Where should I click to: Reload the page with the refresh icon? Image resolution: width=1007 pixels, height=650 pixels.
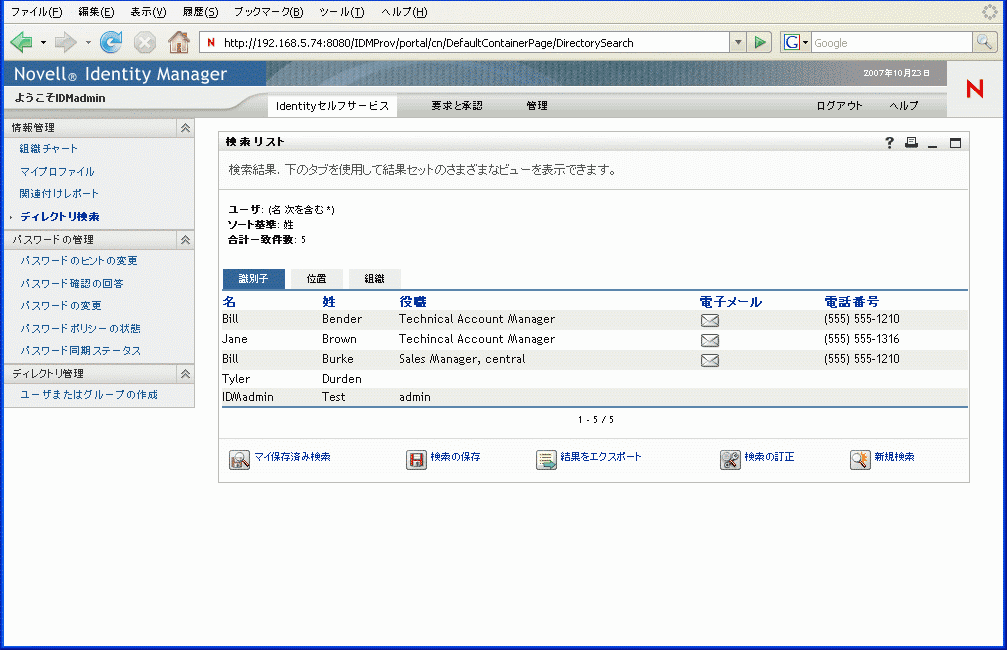(x=111, y=42)
